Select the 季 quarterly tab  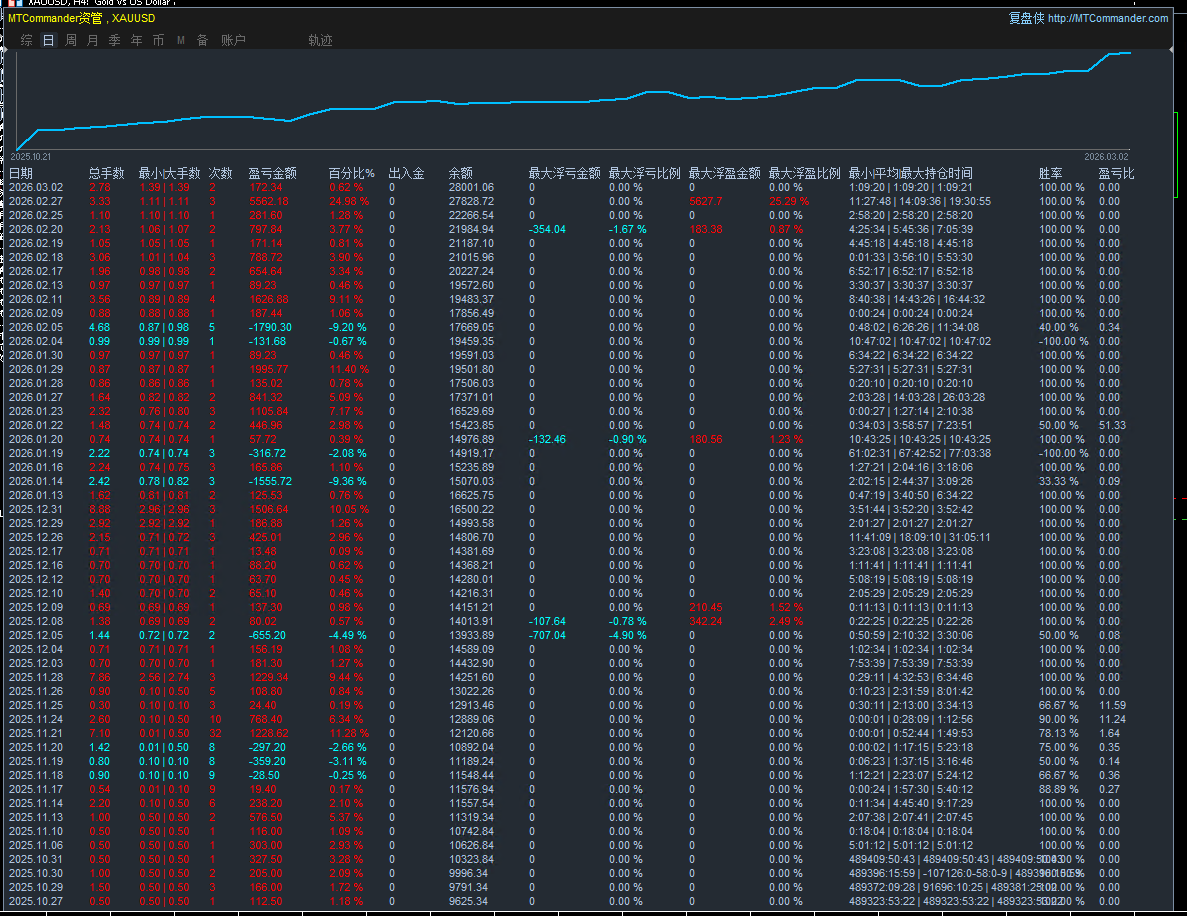pyautogui.click(x=115, y=41)
